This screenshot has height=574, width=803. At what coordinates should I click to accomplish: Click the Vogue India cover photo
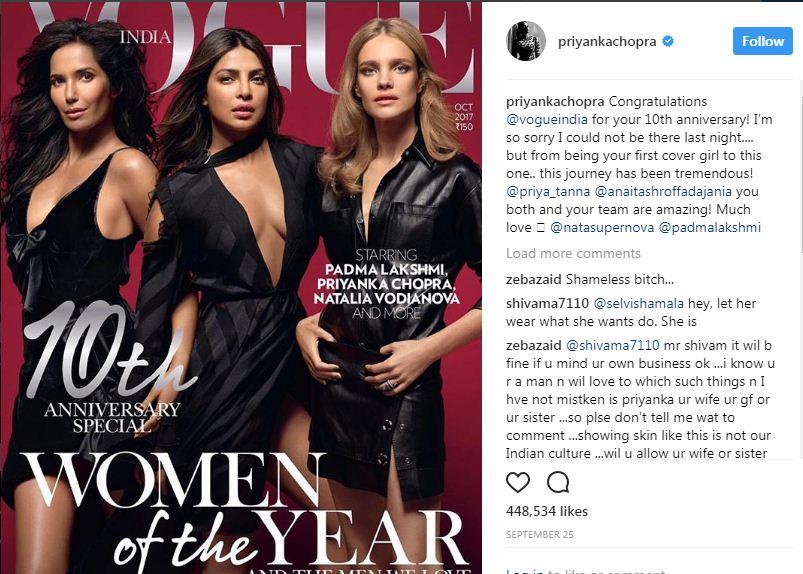point(241,287)
